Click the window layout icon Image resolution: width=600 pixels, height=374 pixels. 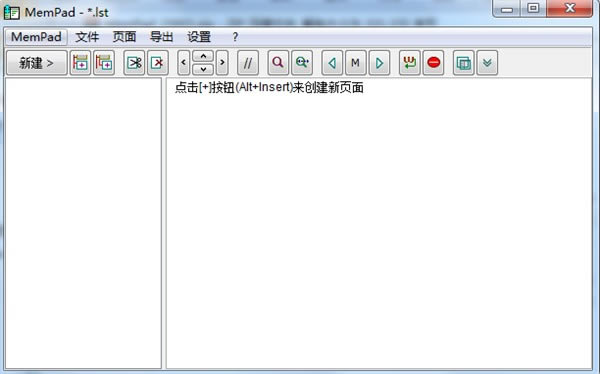[464, 63]
